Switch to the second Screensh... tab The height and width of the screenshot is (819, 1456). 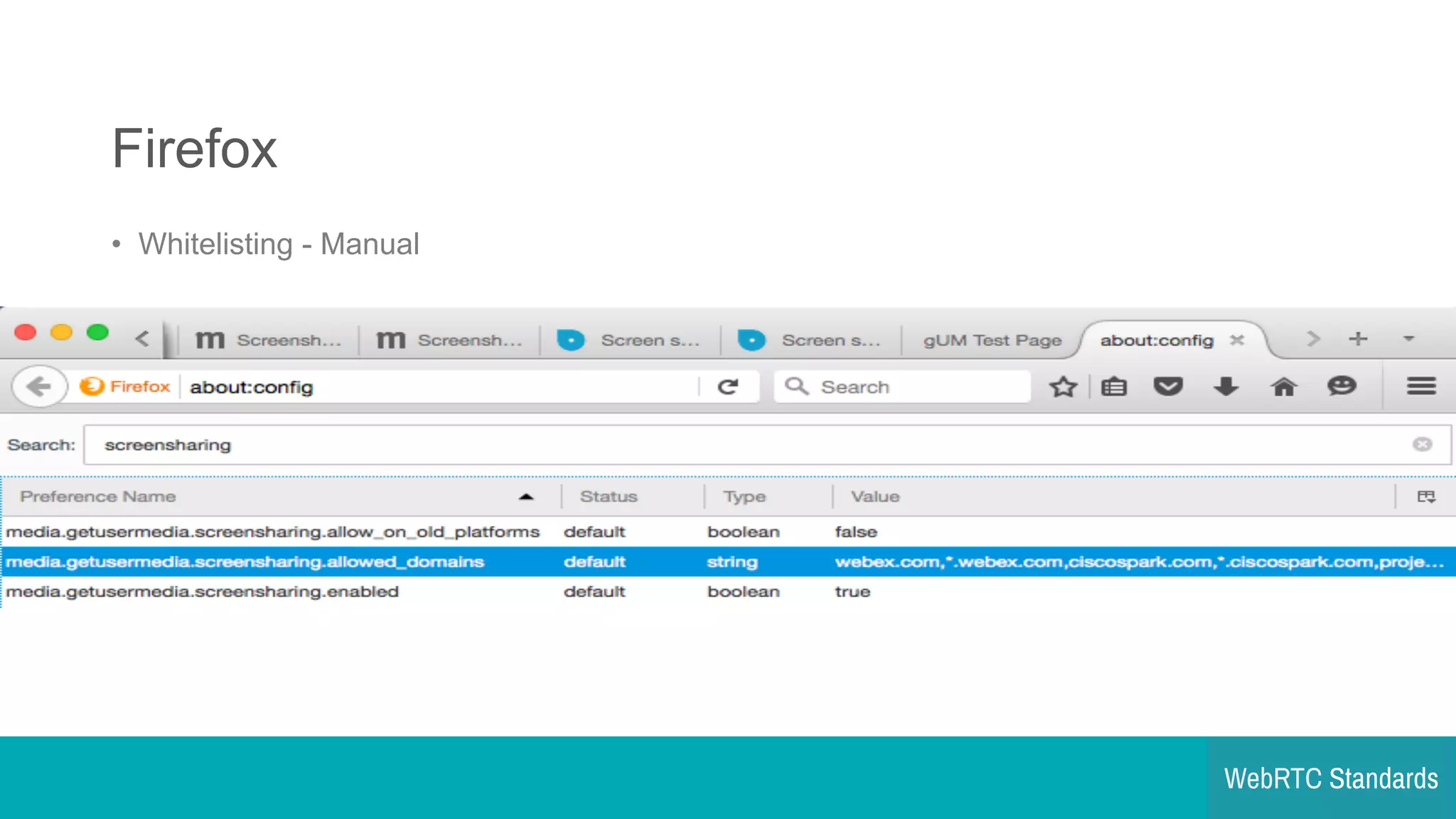click(x=449, y=340)
